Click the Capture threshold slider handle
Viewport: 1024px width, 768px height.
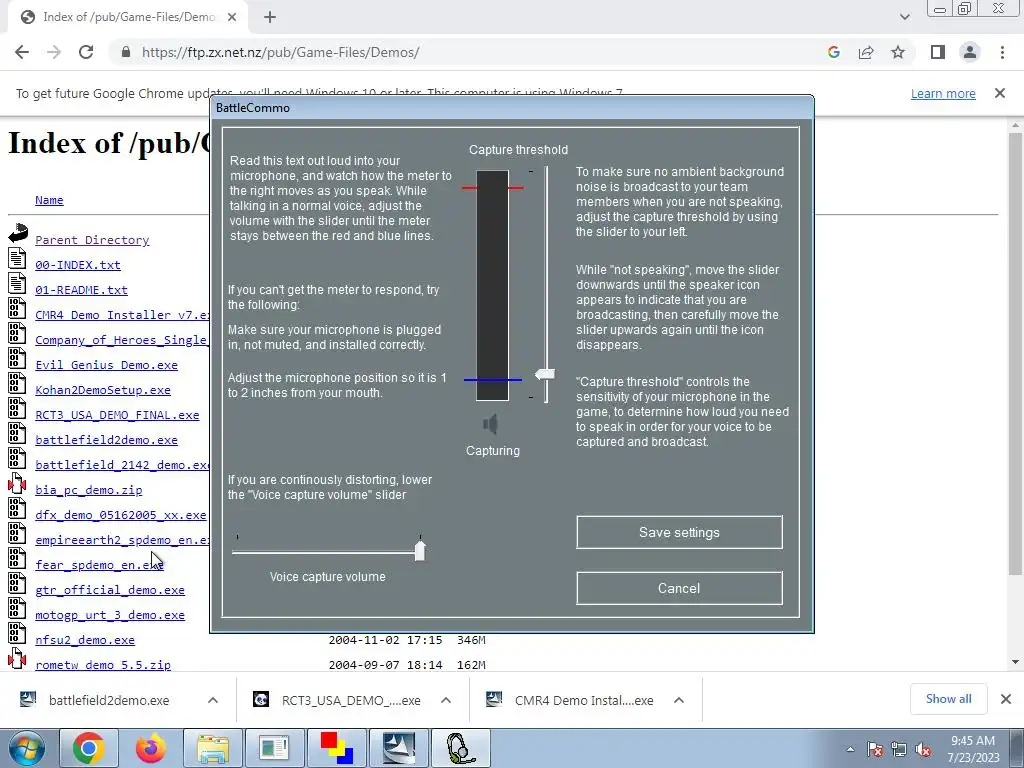click(x=545, y=374)
